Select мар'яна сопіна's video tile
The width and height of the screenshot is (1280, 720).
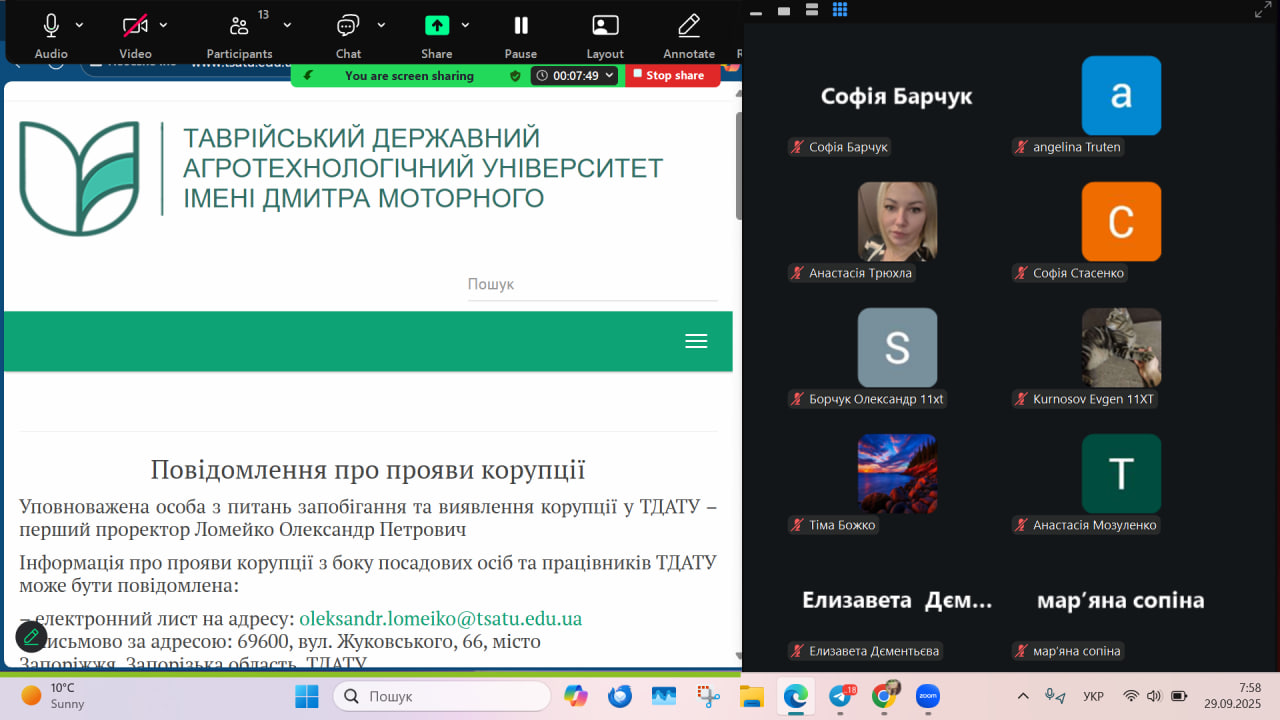click(1121, 600)
